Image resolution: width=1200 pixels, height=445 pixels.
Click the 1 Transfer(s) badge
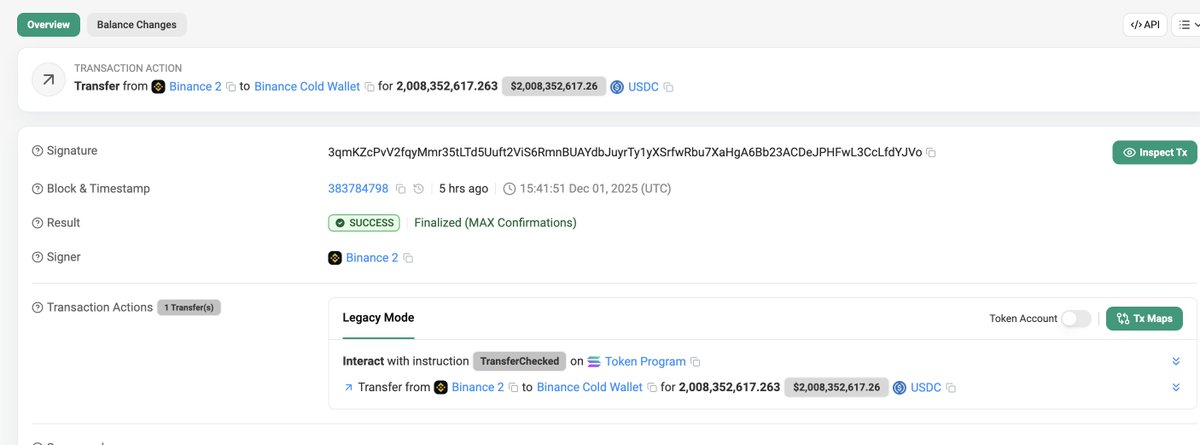(x=189, y=307)
